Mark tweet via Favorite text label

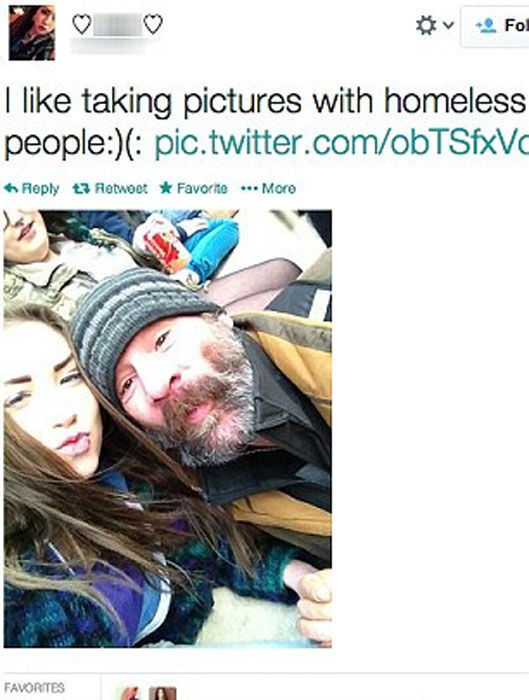point(202,188)
